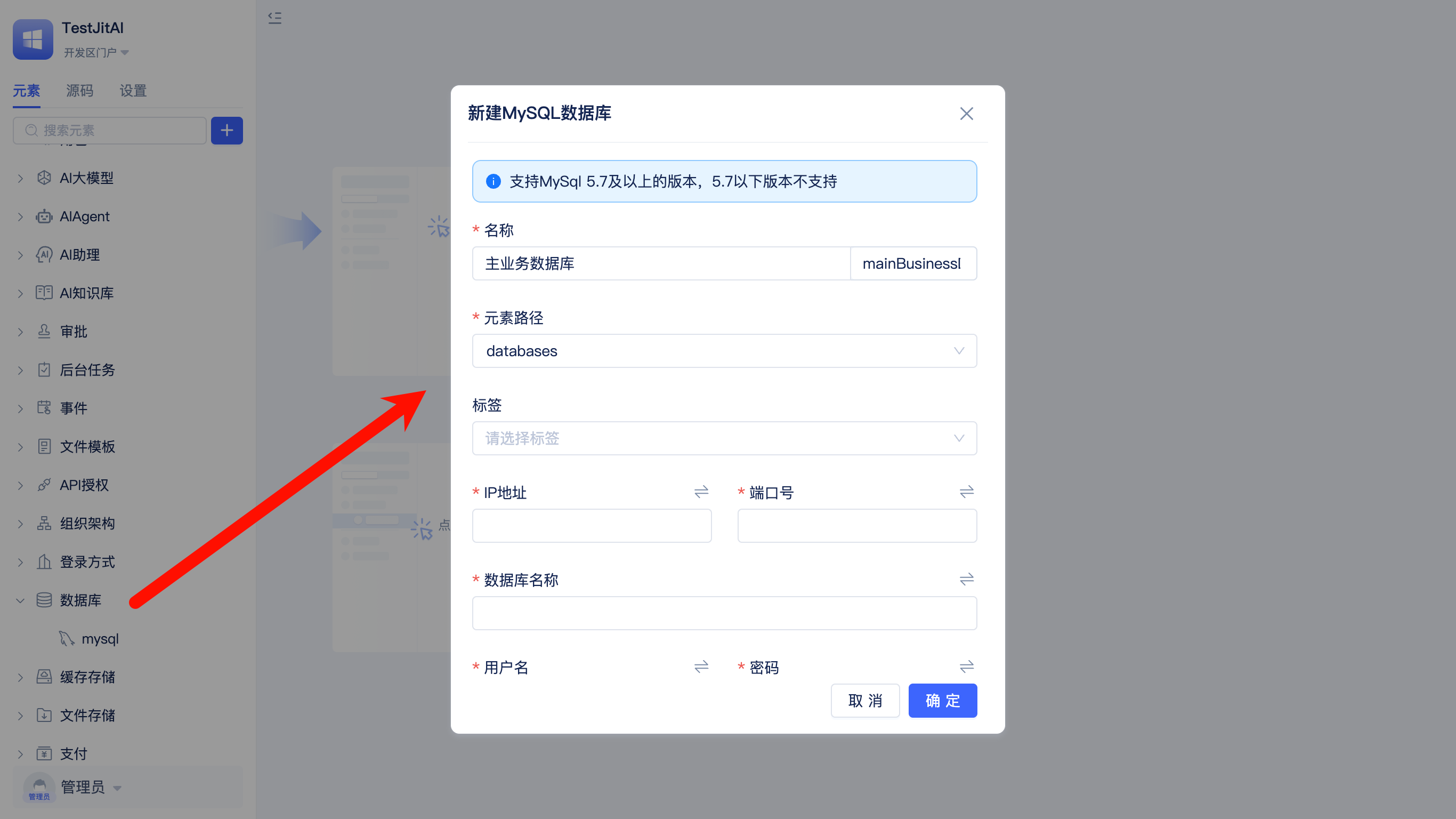The height and width of the screenshot is (819, 1456).
Task: Click the 支付 yen icon
Action: (x=44, y=753)
